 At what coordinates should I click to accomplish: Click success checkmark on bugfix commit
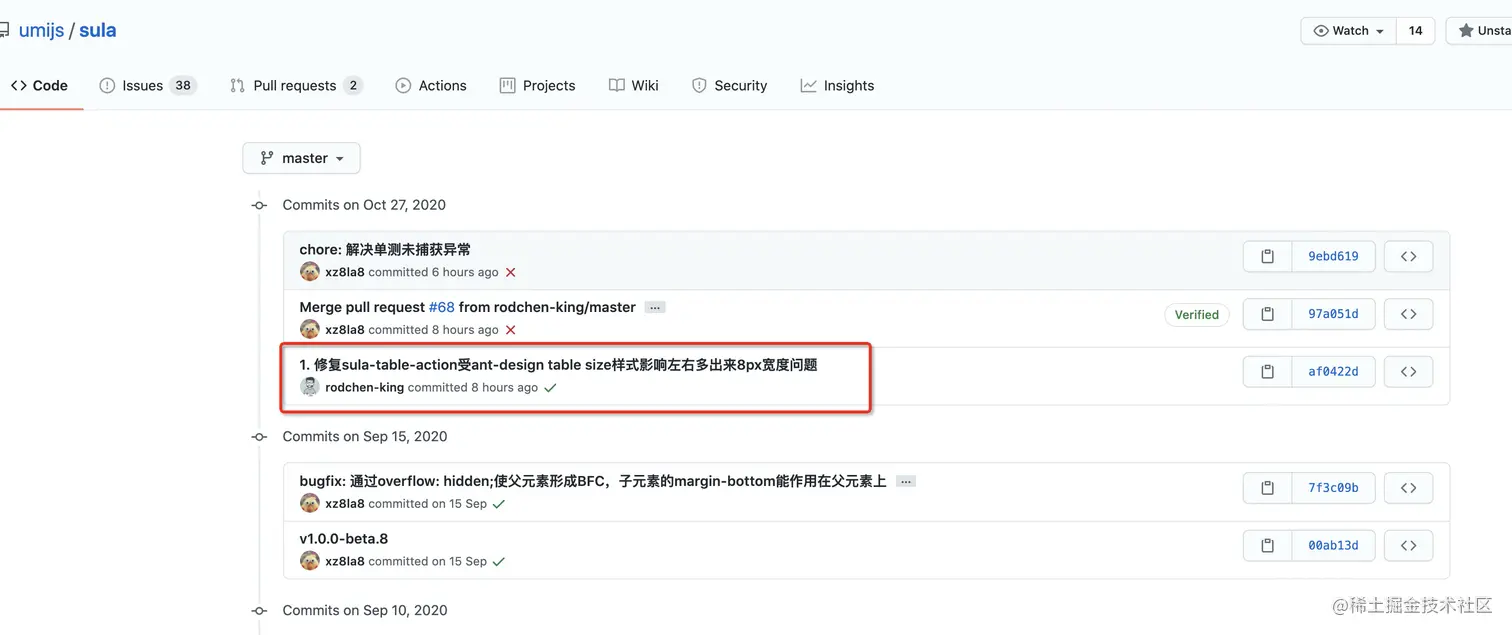(x=499, y=504)
